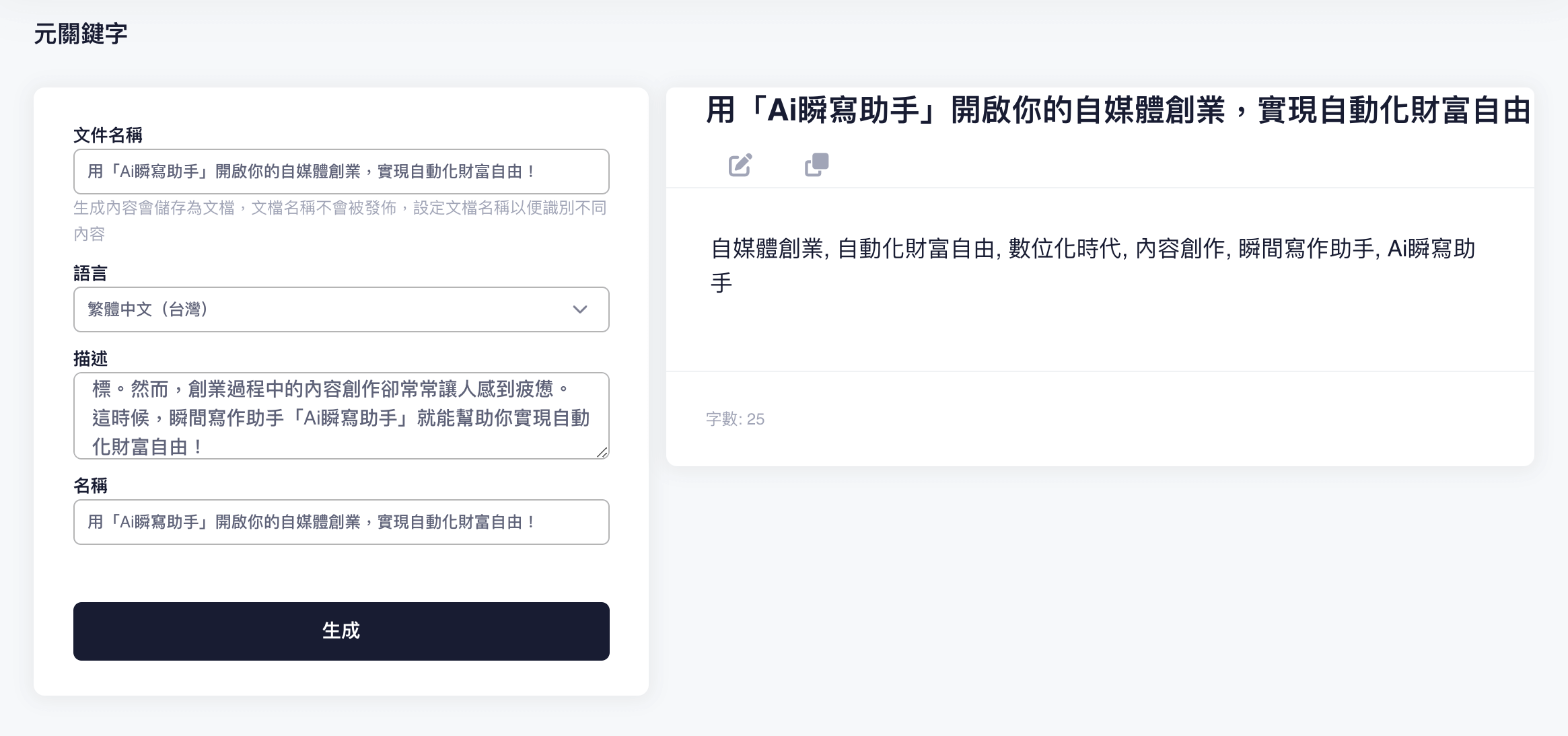Click the 描述 field label
The height and width of the screenshot is (736, 1568).
pyautogui.click(x=90, y=359)
